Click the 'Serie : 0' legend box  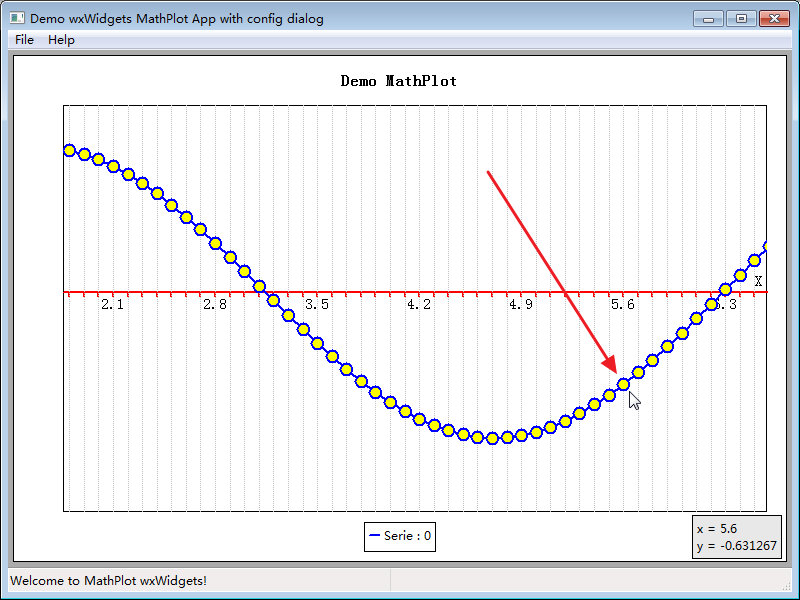coord(399,536)
